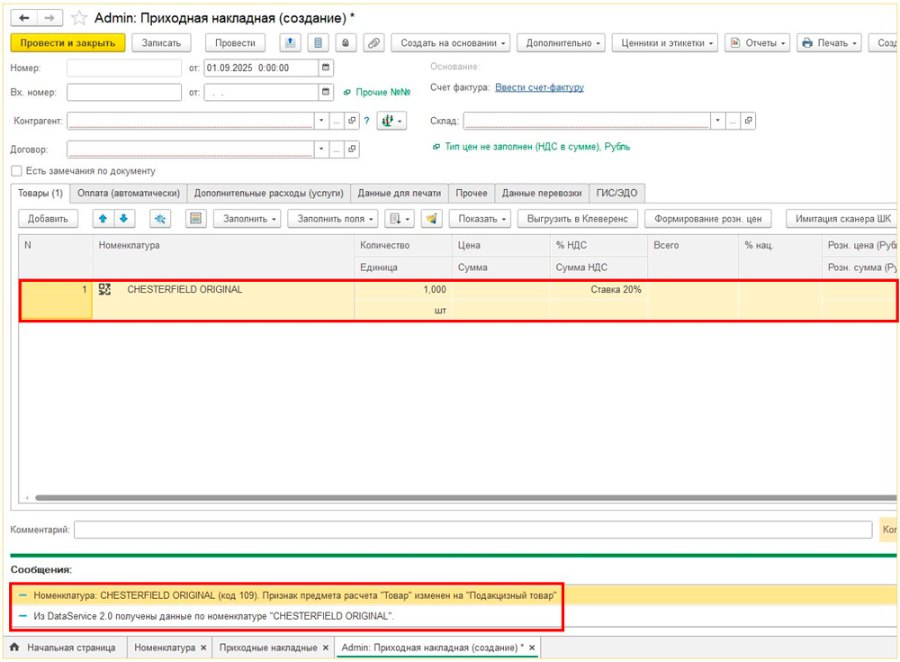Click the Записать button
Viewport: 900px width, 662px height.
[x=161, y=43]
